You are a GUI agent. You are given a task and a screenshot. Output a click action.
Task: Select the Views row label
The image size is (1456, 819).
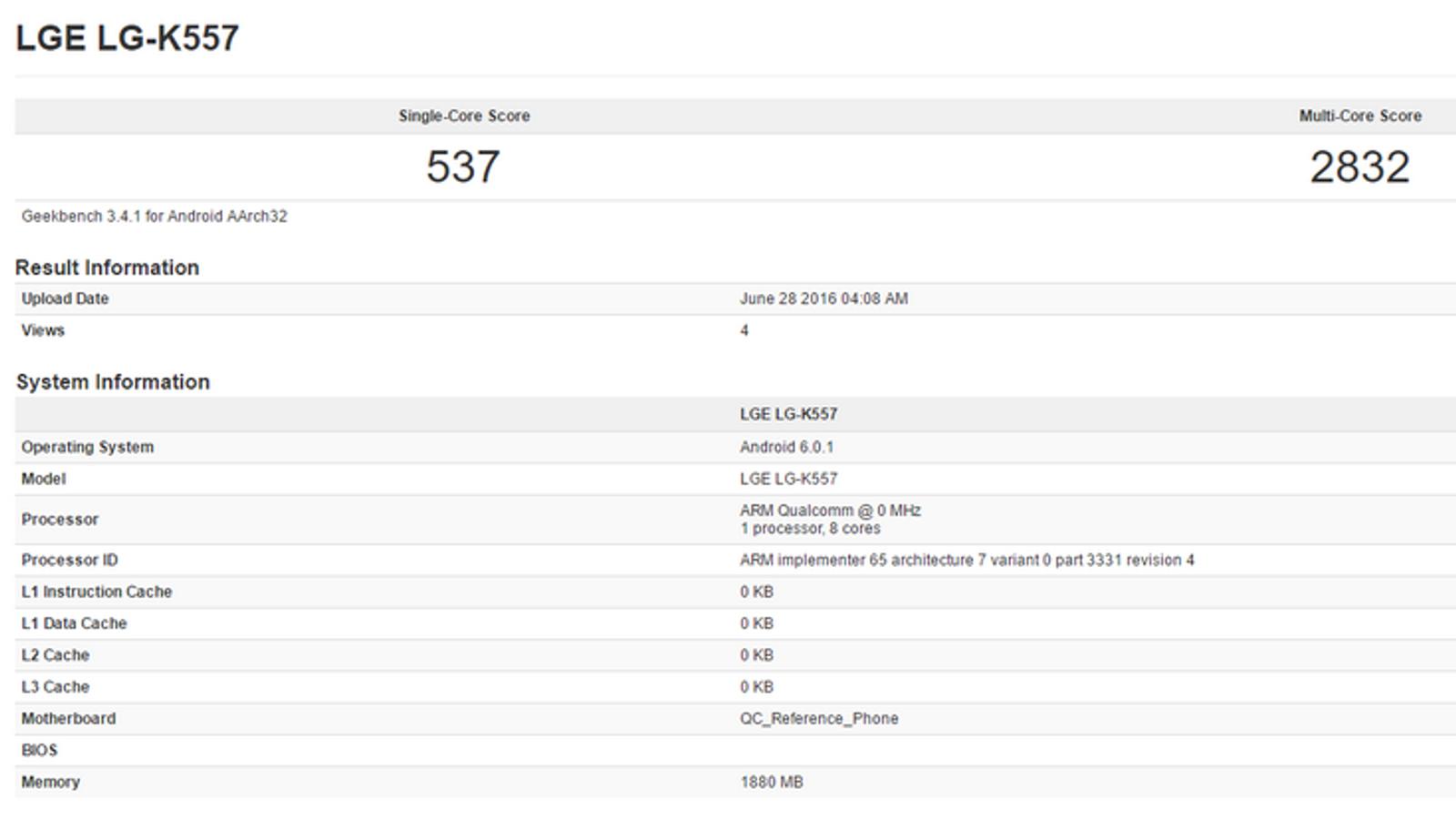tap(43, 330)
